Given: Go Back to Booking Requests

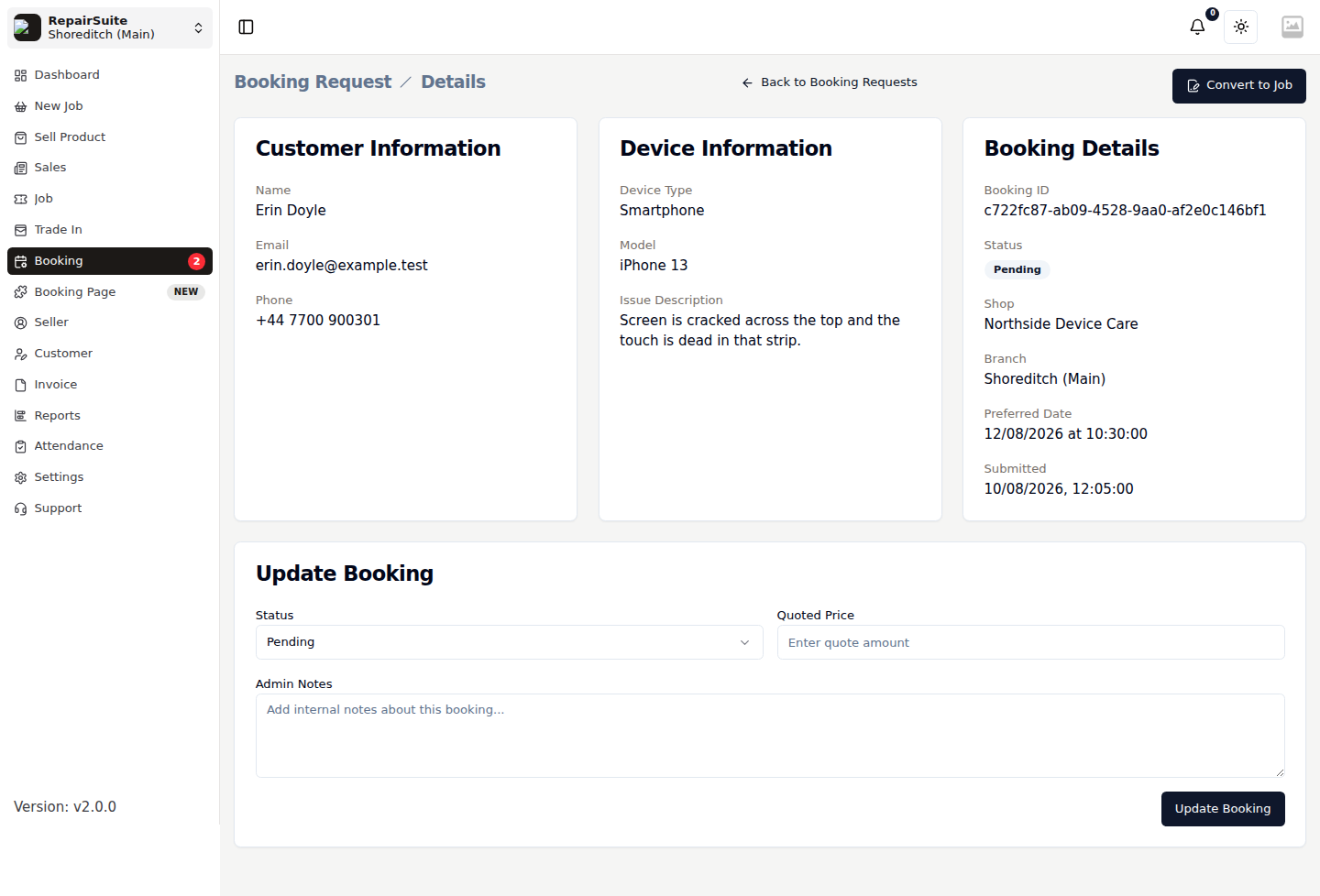Looking at the screenshot, I should coord(829,82).
